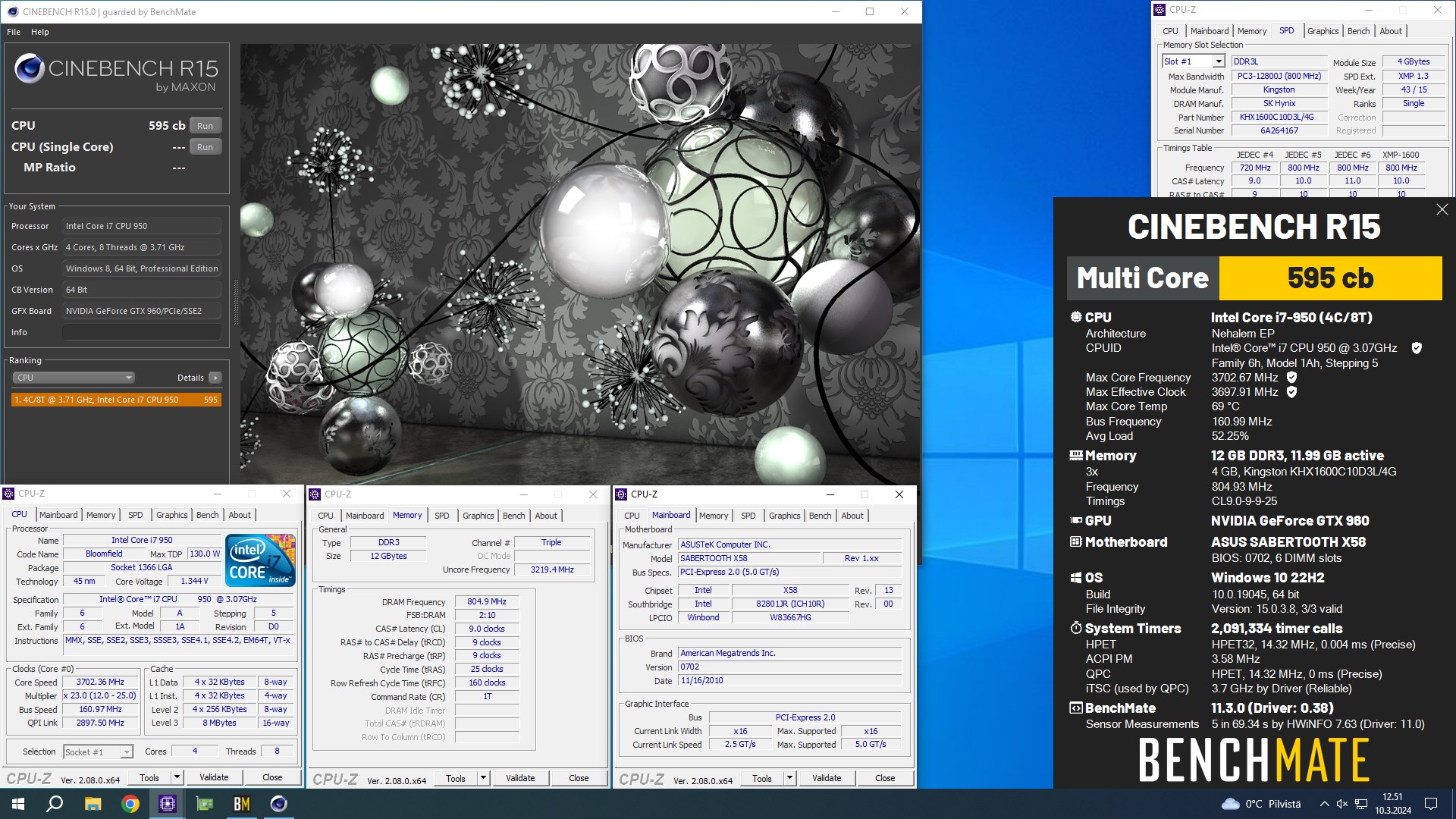Viewport: 1456px width, 819px height.
Task: Click the Motherboard icon in BenchMate panel
Action: click(x=1075, y=541)
